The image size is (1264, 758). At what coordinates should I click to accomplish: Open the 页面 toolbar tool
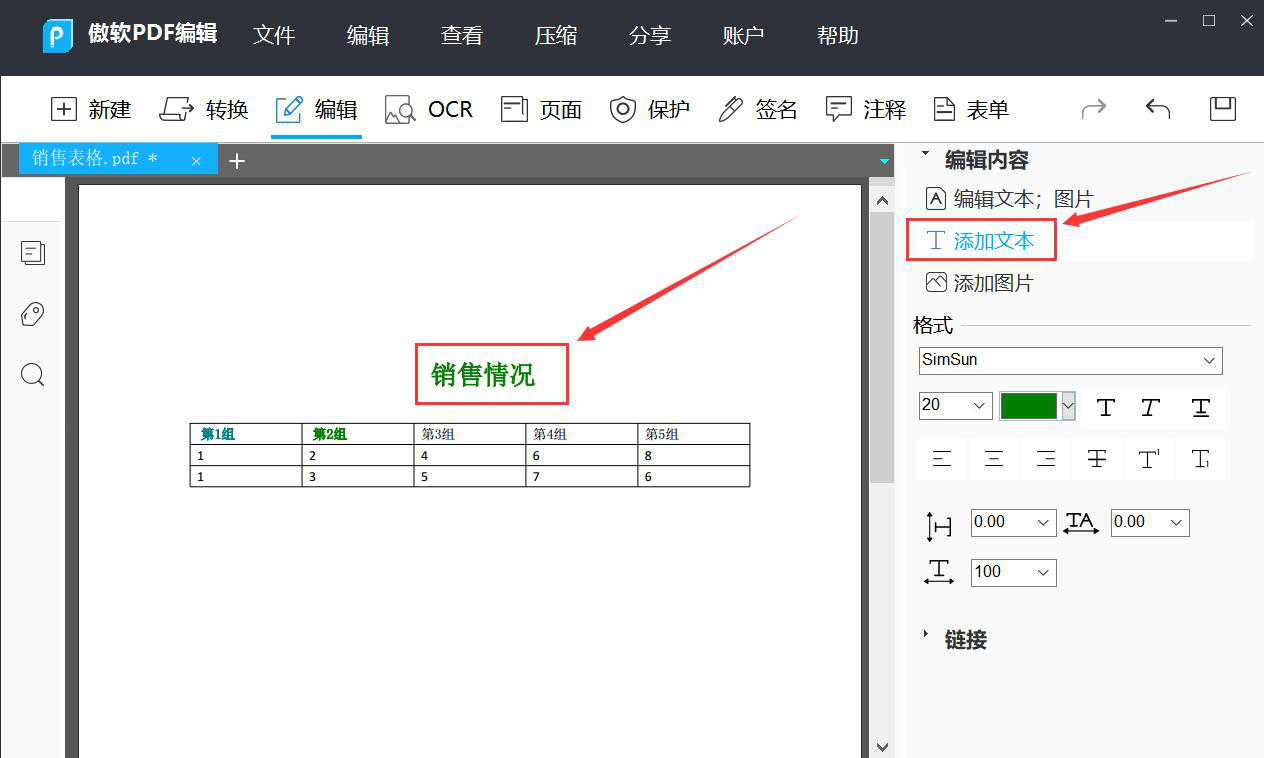click(x=541, y=109)
